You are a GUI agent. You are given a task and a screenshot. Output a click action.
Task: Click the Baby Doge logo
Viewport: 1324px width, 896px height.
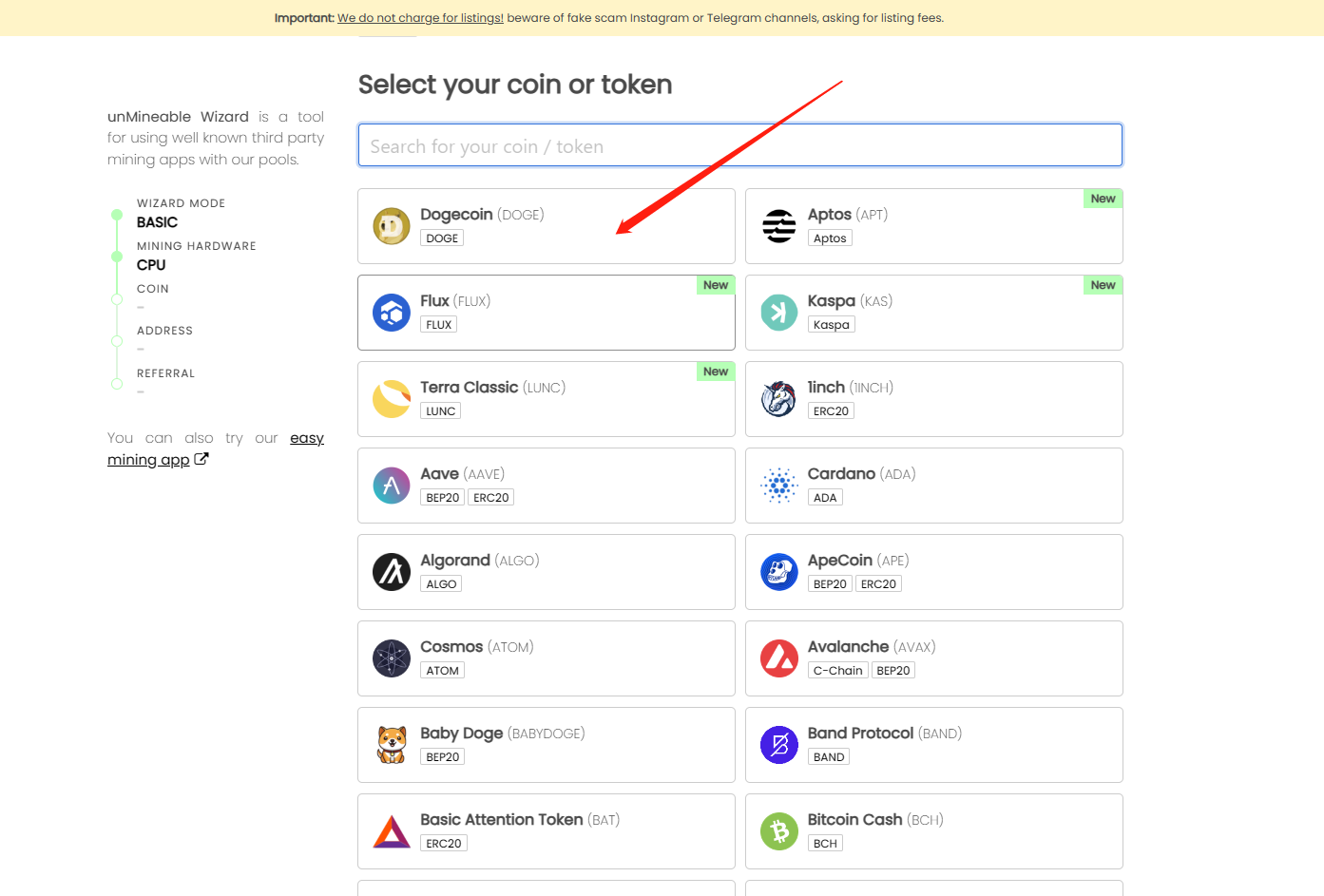392,745
